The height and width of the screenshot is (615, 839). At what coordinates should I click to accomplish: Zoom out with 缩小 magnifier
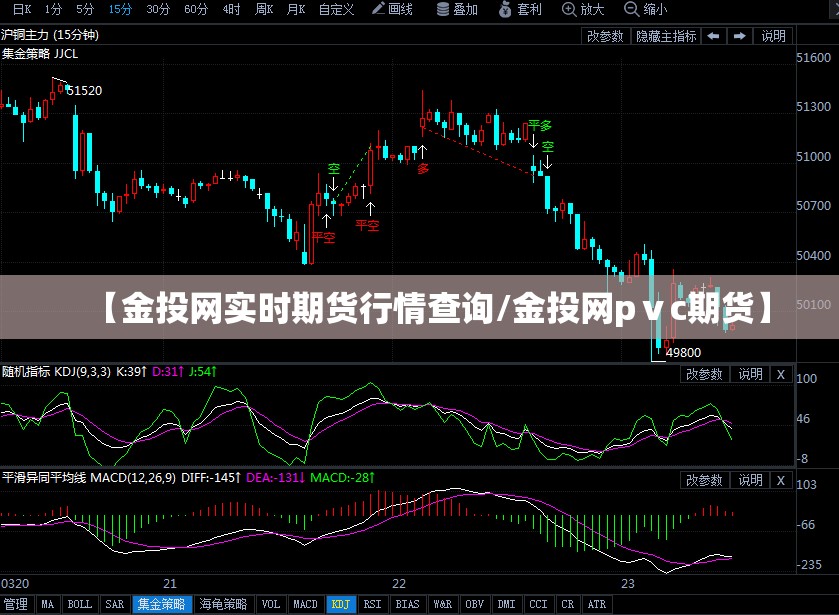point(646,9)
